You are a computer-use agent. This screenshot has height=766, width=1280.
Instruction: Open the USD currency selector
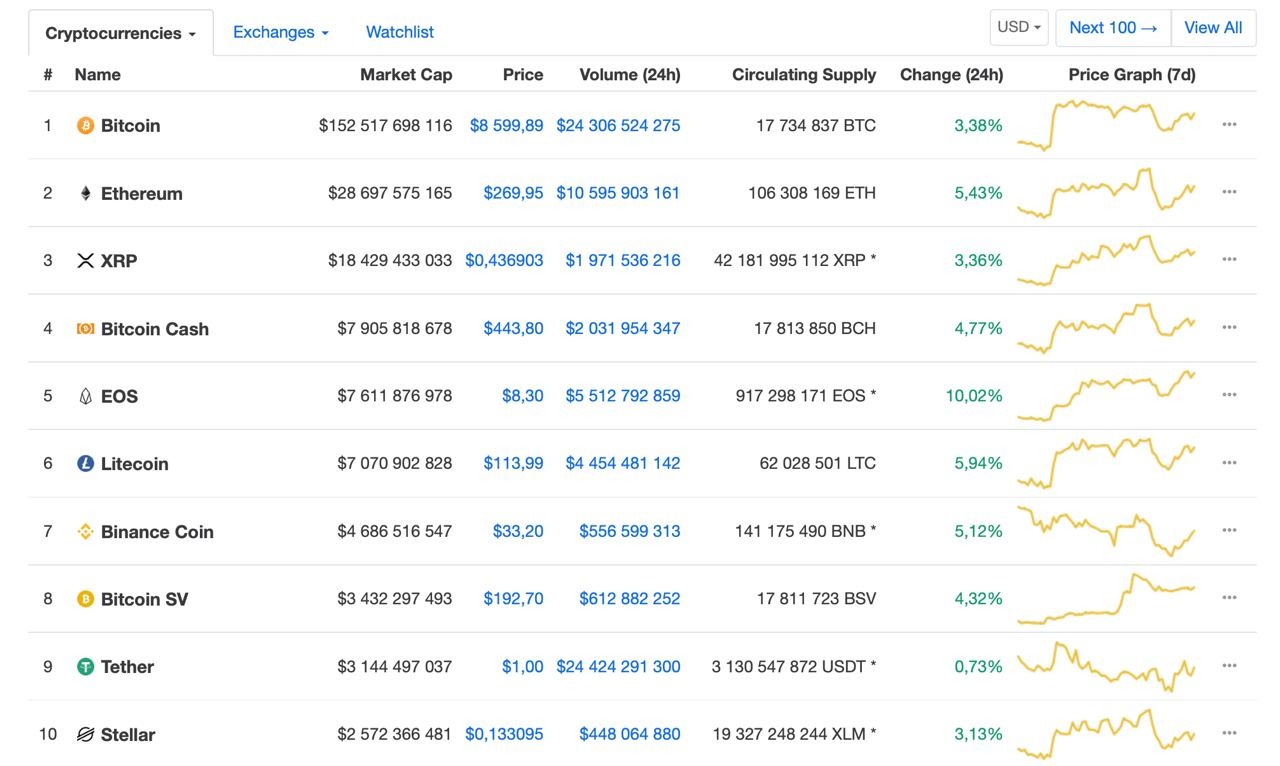(1019, 28)
